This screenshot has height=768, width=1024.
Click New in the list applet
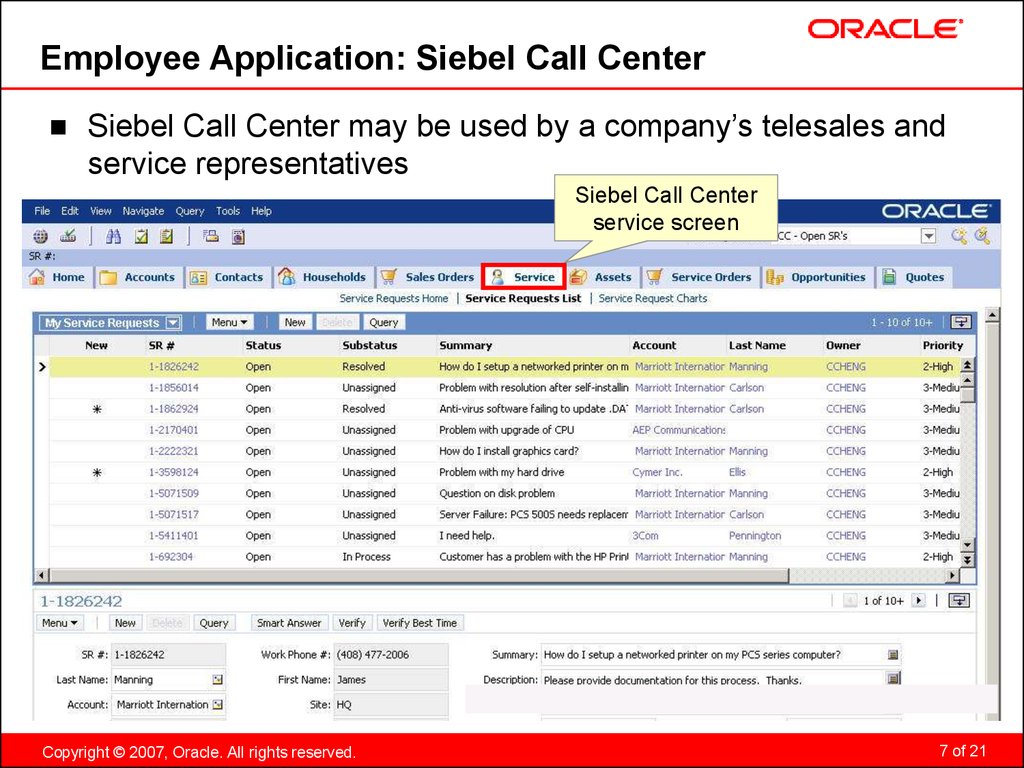(295, 322)
